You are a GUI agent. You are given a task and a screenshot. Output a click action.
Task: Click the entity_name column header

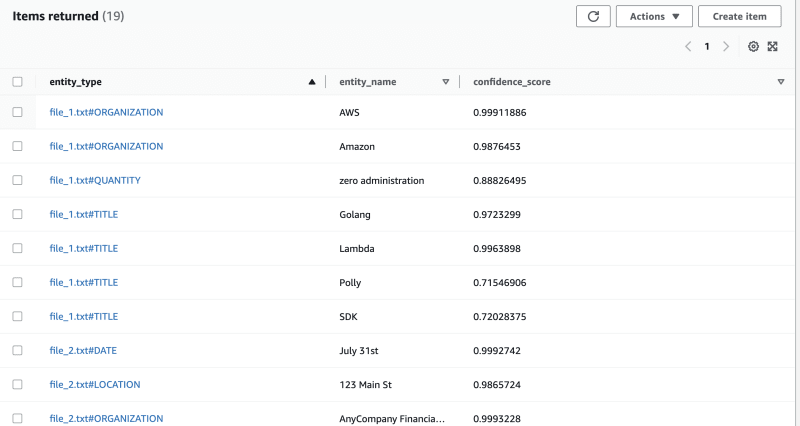[x=368, y=82]
